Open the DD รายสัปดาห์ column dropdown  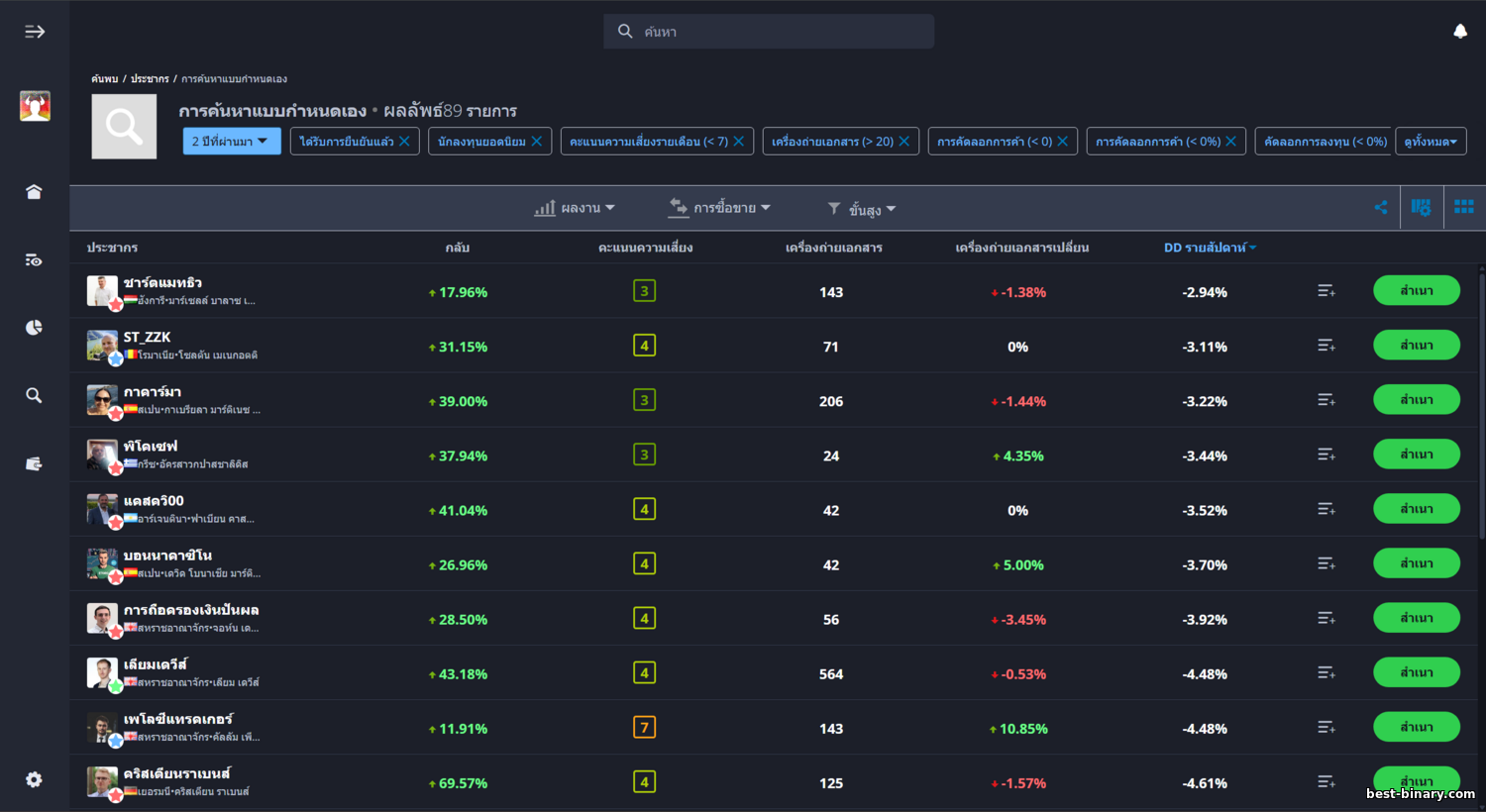click(1210, 248)
